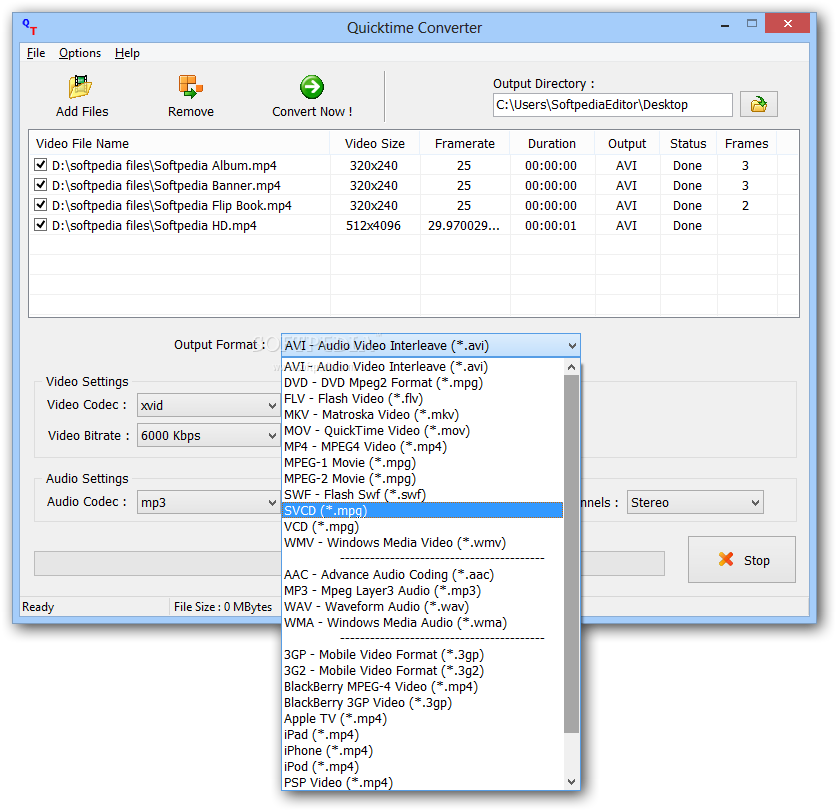Select BlackBerry 3GP Video format
837x811 pixels.
pos(423,703)
